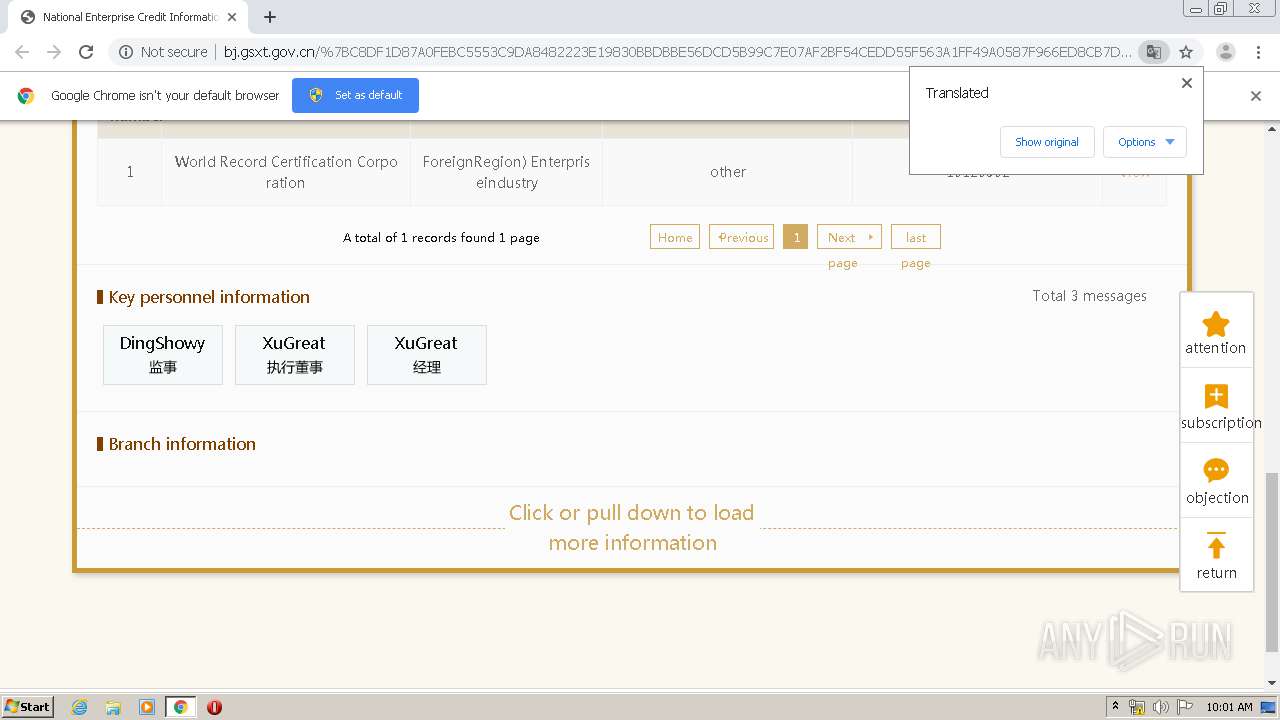Close the Translated popup
Screen dimensions: 1280x720
1187,83
